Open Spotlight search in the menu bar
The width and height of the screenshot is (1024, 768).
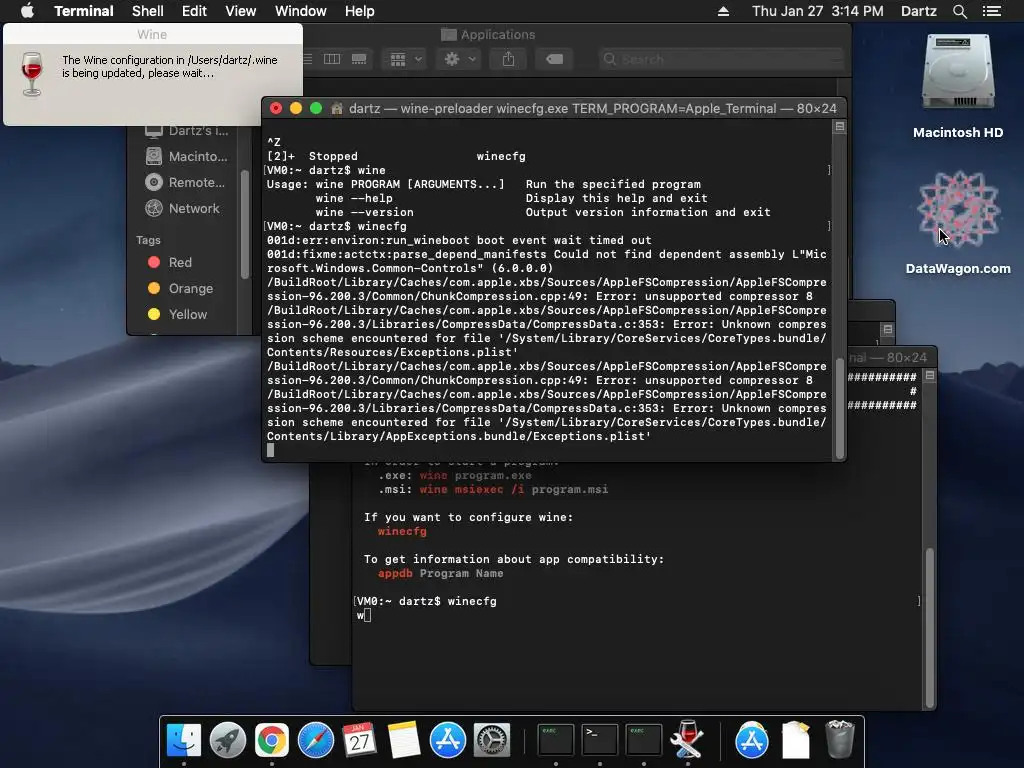pyautogui.click(x=959, y=11)
